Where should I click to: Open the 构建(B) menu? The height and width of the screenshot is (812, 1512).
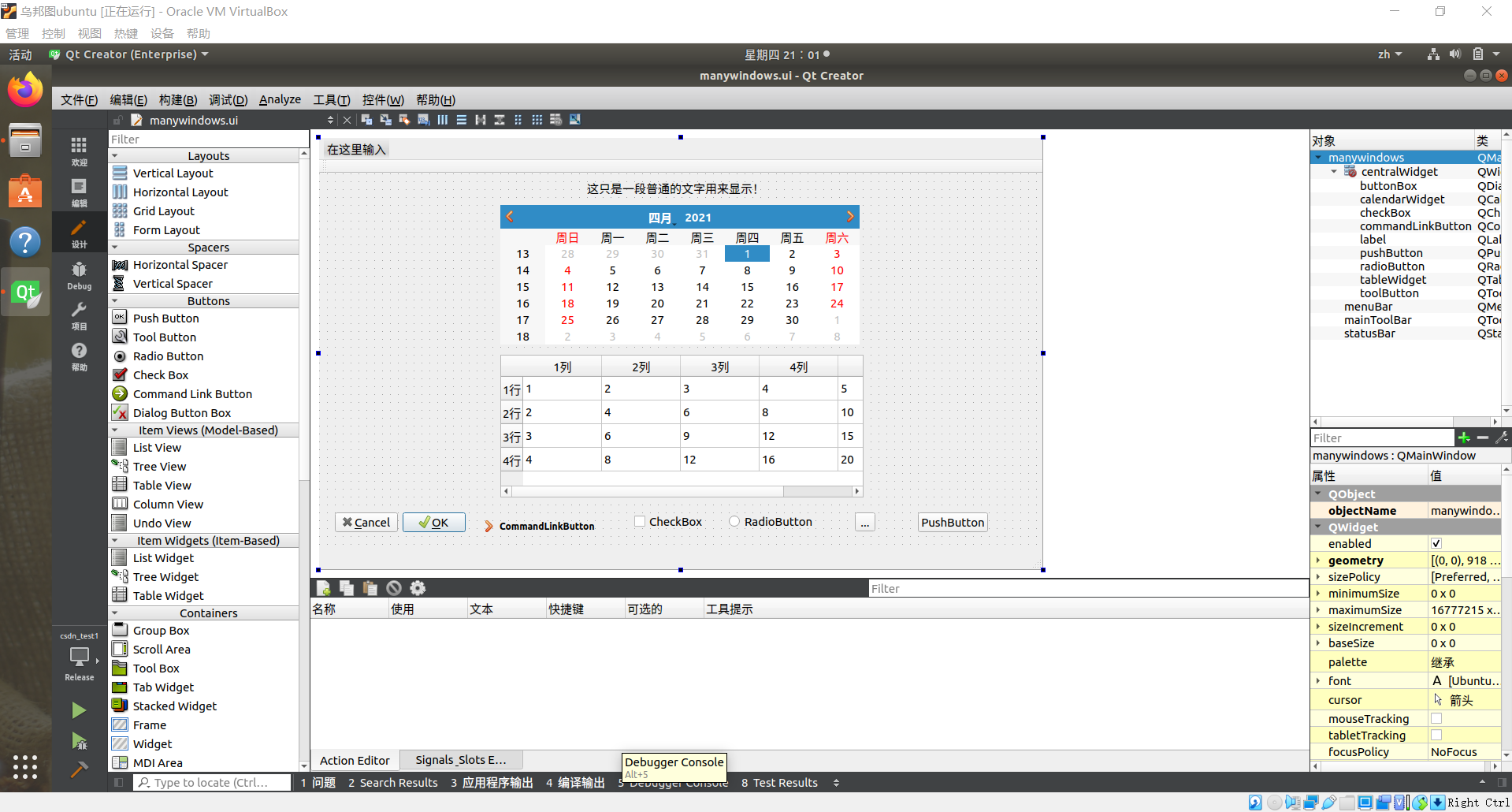click(x=176, y=99)
